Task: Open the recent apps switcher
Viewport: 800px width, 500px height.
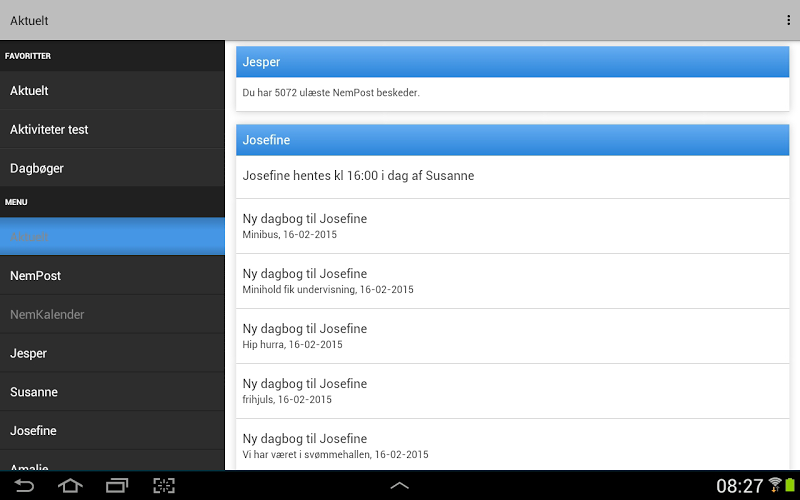Action: point(117,486)
